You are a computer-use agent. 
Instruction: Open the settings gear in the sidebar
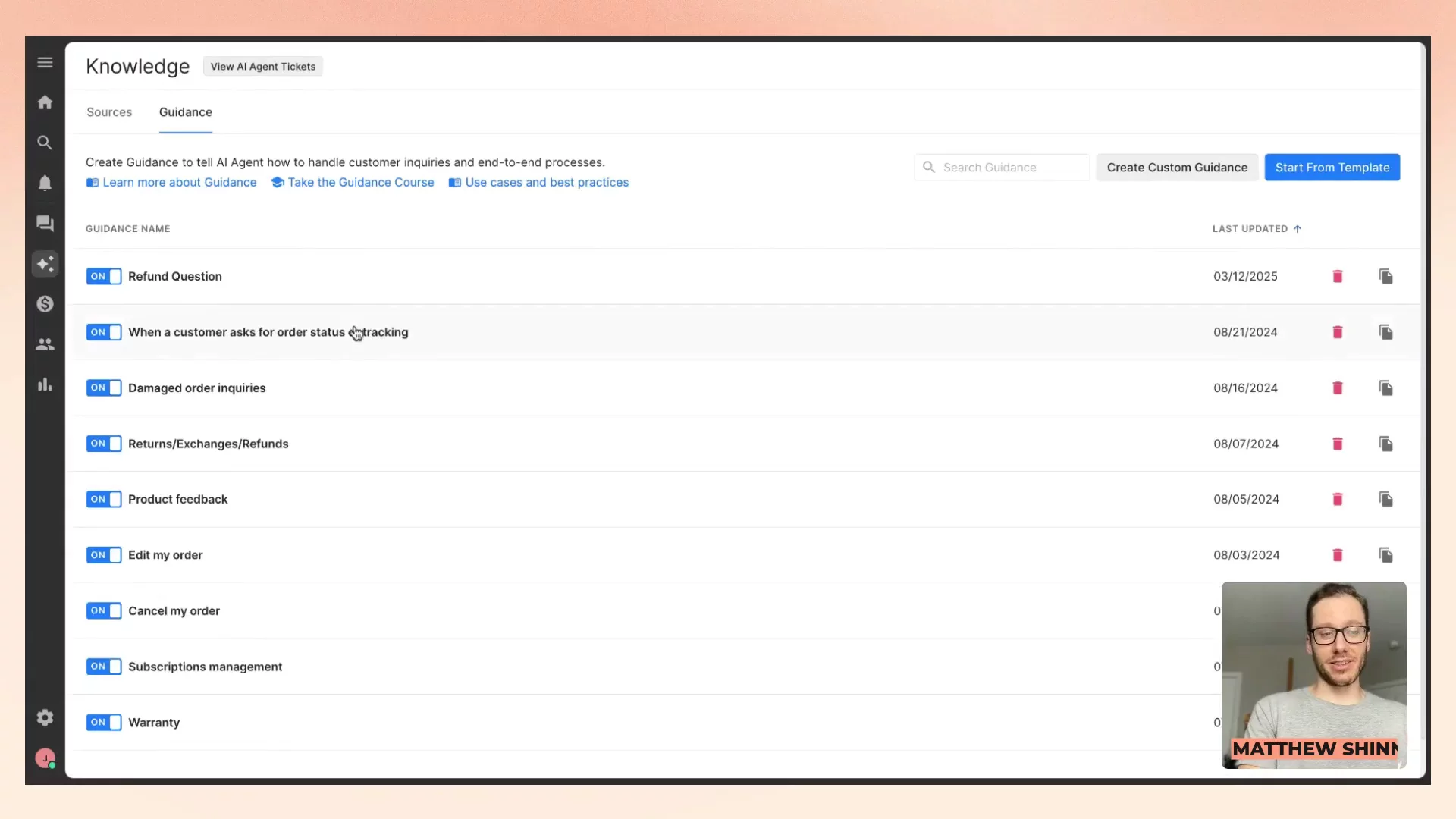pyautogui.click(x=45, y=717)
